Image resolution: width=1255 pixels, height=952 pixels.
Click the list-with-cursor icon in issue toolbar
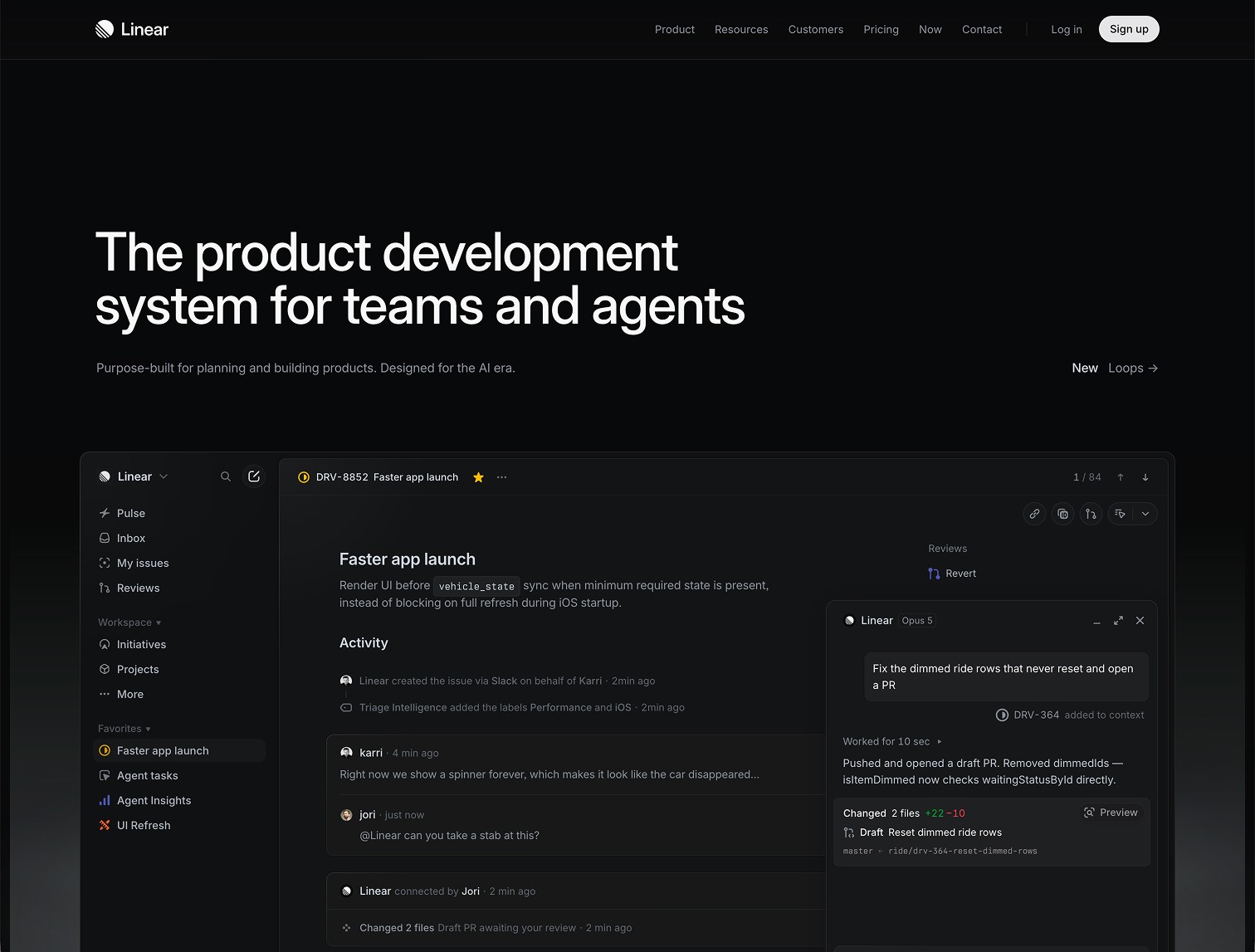pyautogui.click(x=1121, y=514)
